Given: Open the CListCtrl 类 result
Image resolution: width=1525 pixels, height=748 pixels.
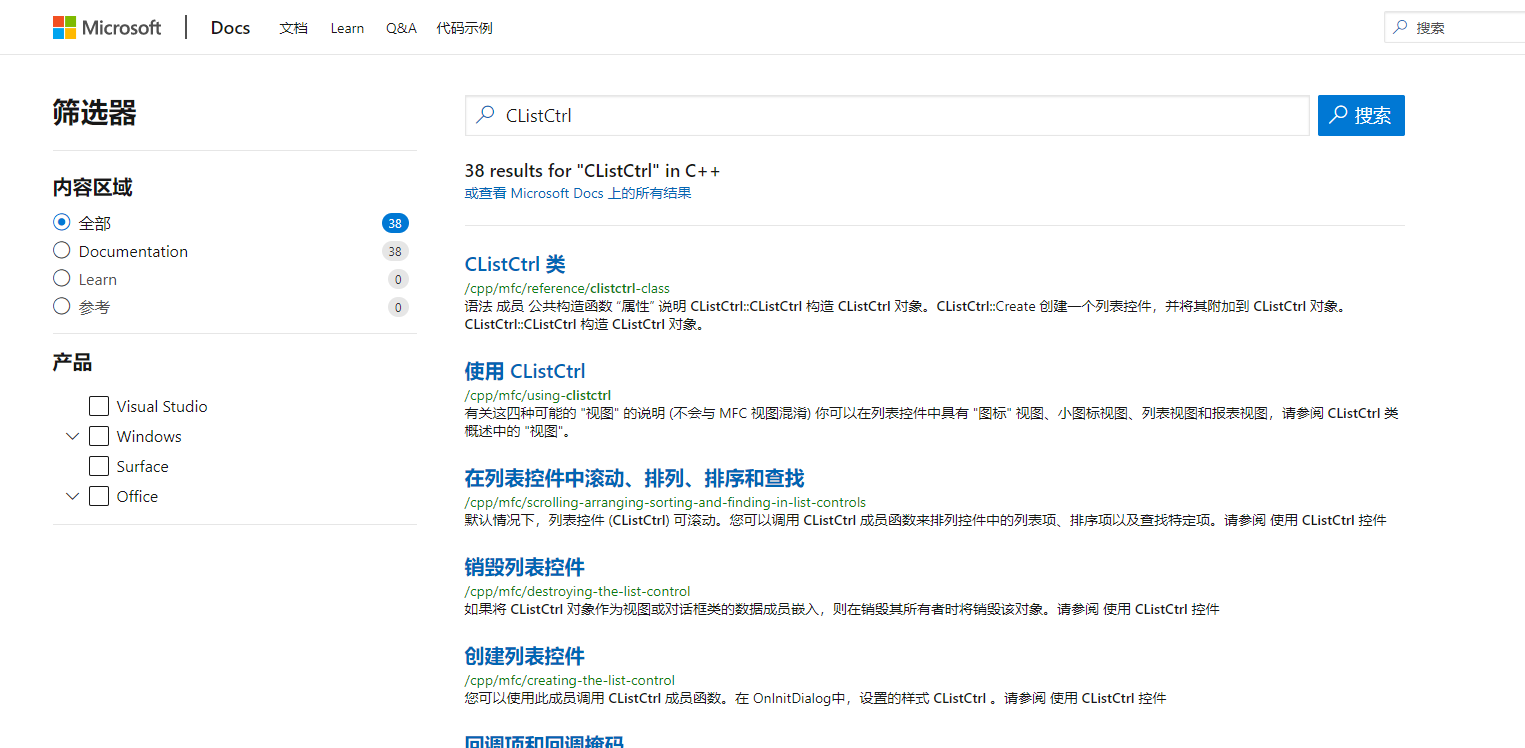Looking at the screenshot, I should (x=515, y=264).
